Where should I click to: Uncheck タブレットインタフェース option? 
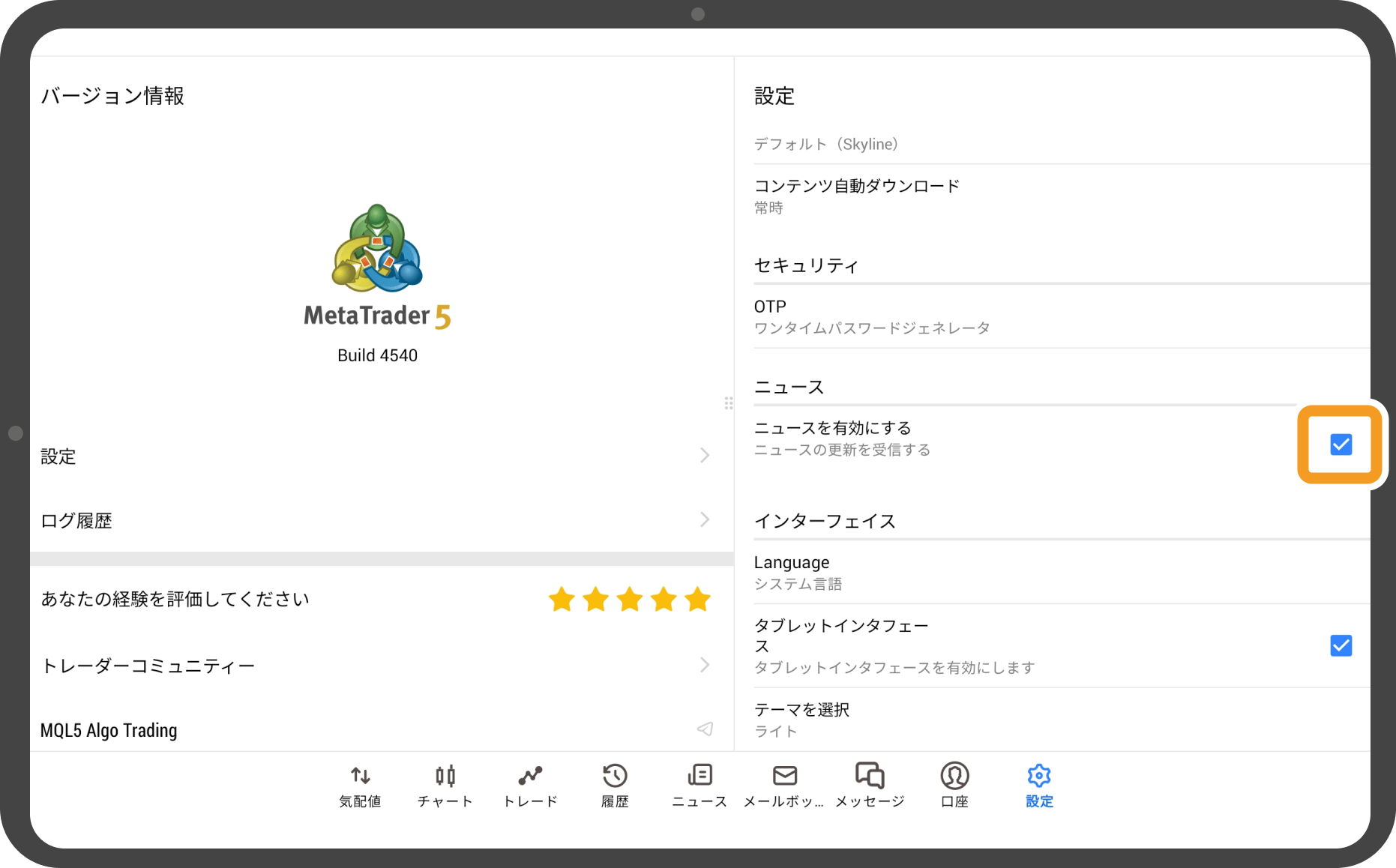click(x=1341, y=645)
